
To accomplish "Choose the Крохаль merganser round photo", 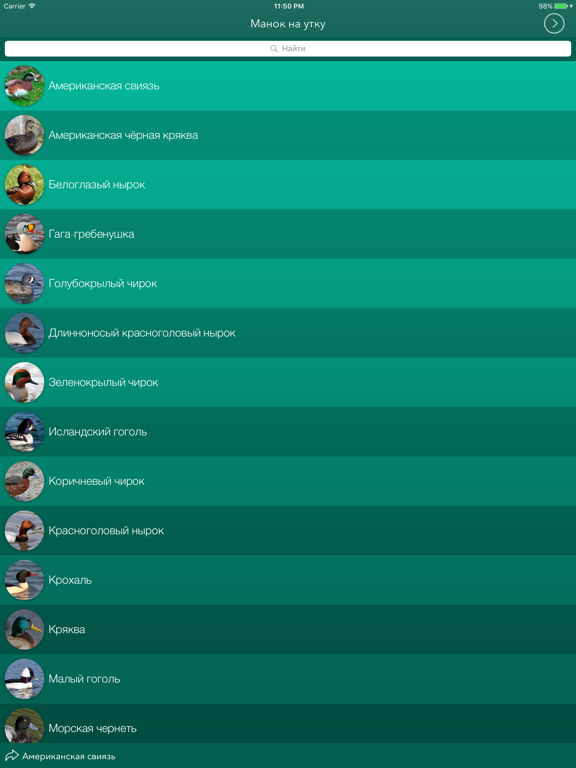I will [24, 580].
